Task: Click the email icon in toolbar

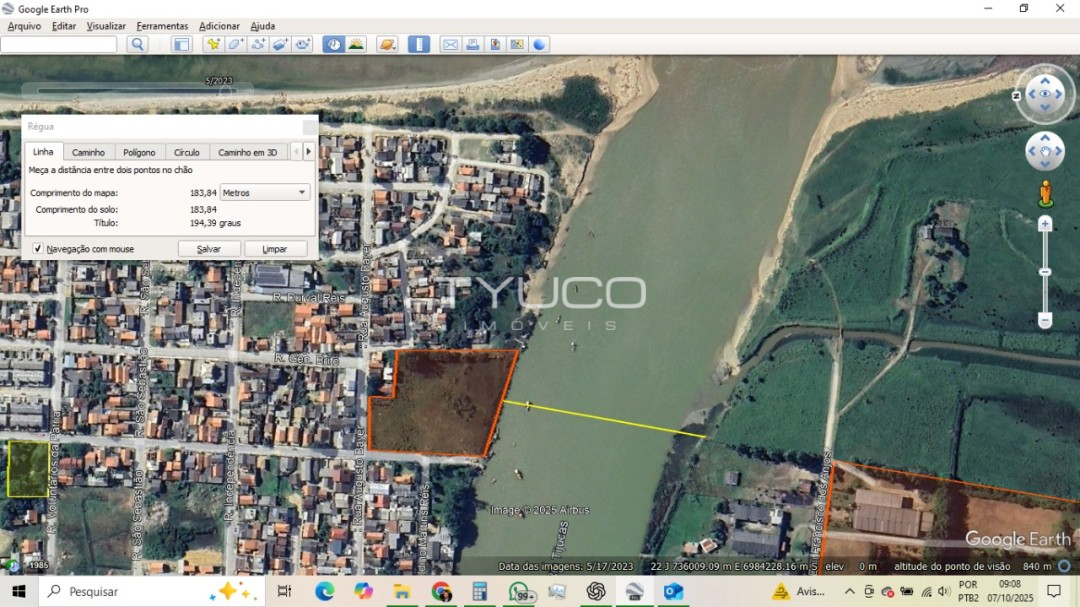Action: point(450,44)
